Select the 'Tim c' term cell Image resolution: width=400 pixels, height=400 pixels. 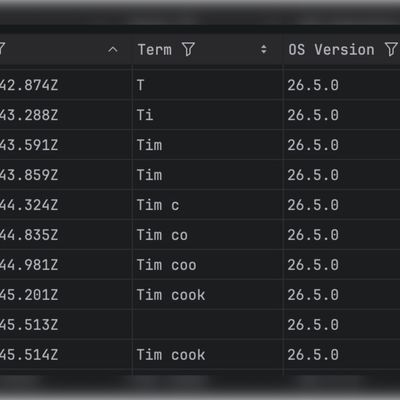pyautogui.click(x=208, y=205)
